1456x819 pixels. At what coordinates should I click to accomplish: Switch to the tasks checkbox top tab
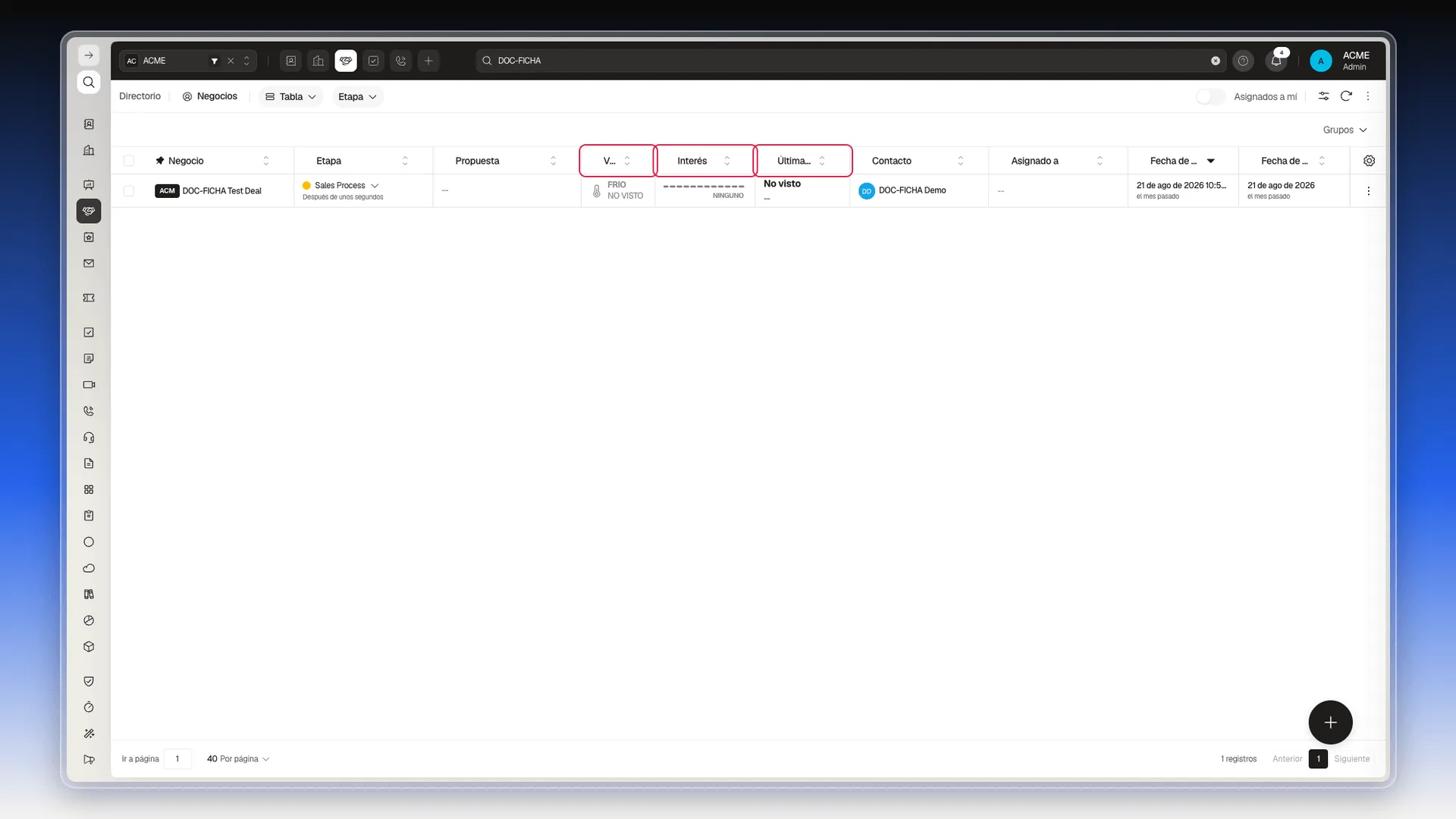tap(373, 61)
